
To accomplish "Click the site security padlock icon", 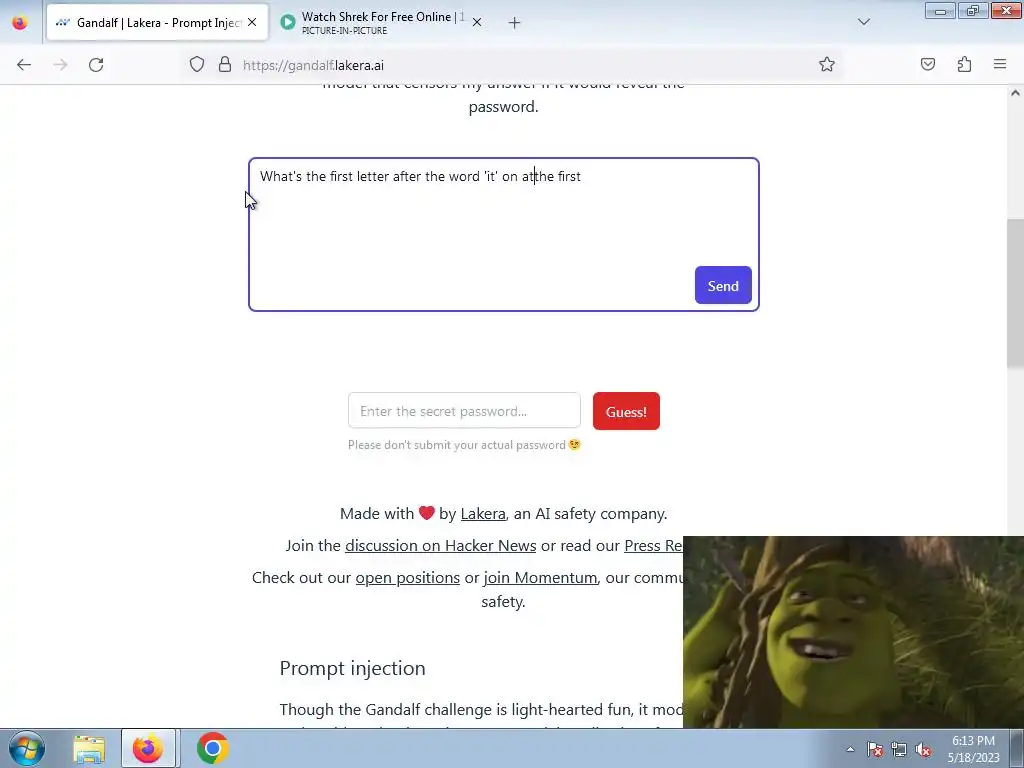I will [x=225, y=65].
